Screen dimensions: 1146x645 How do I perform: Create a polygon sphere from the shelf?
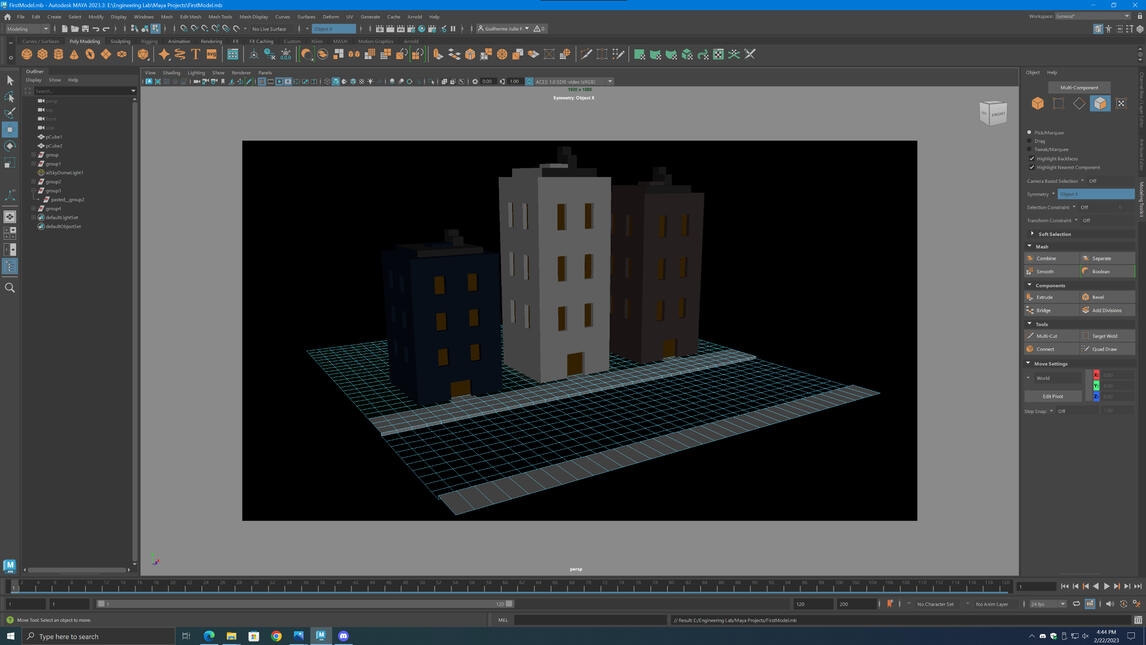(x=27, y=55)
